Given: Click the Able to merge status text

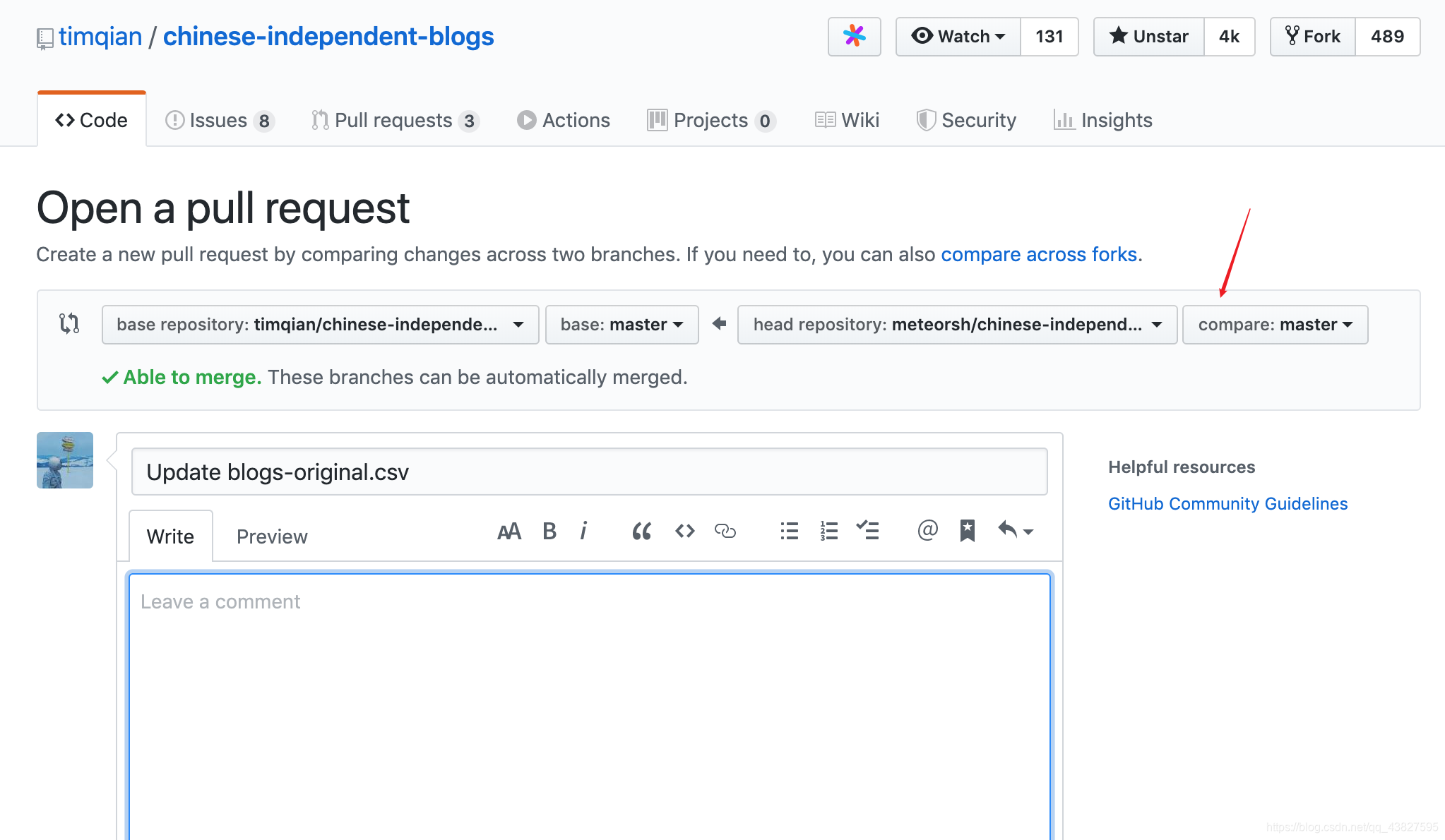Looking at the screenshot, I should pos(192,378).
